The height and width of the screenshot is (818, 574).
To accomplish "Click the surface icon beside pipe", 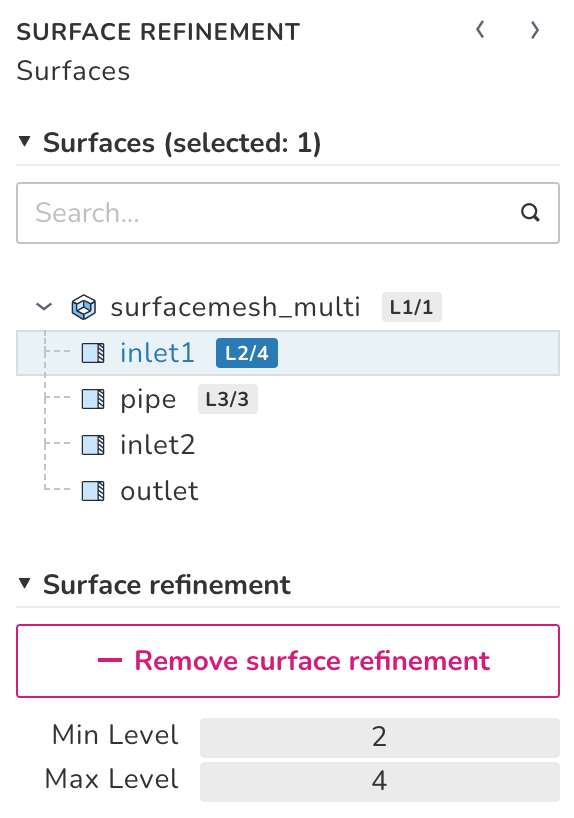I will [93, 399].
